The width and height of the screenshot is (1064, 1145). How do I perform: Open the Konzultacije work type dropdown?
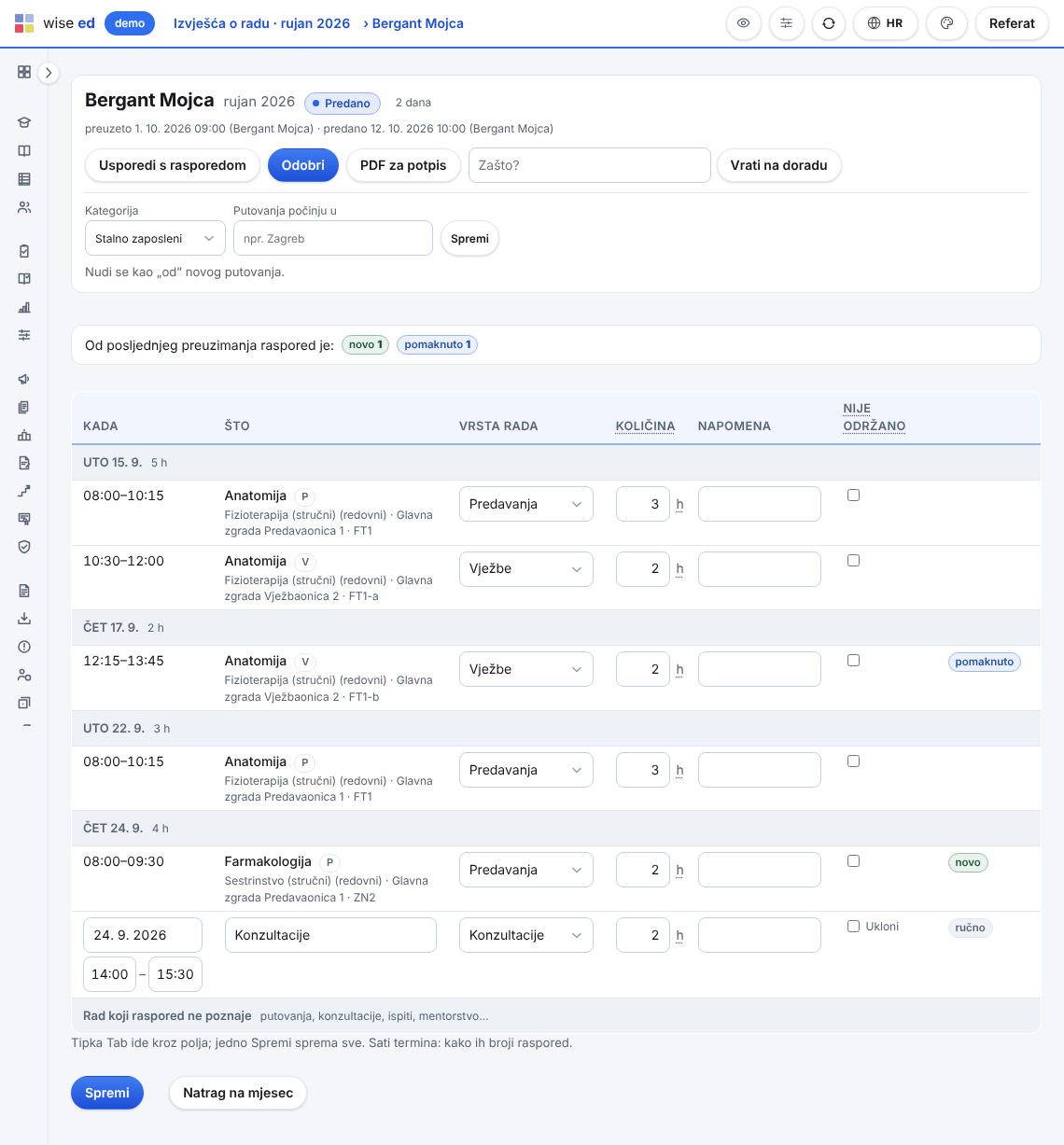(526, 935)
